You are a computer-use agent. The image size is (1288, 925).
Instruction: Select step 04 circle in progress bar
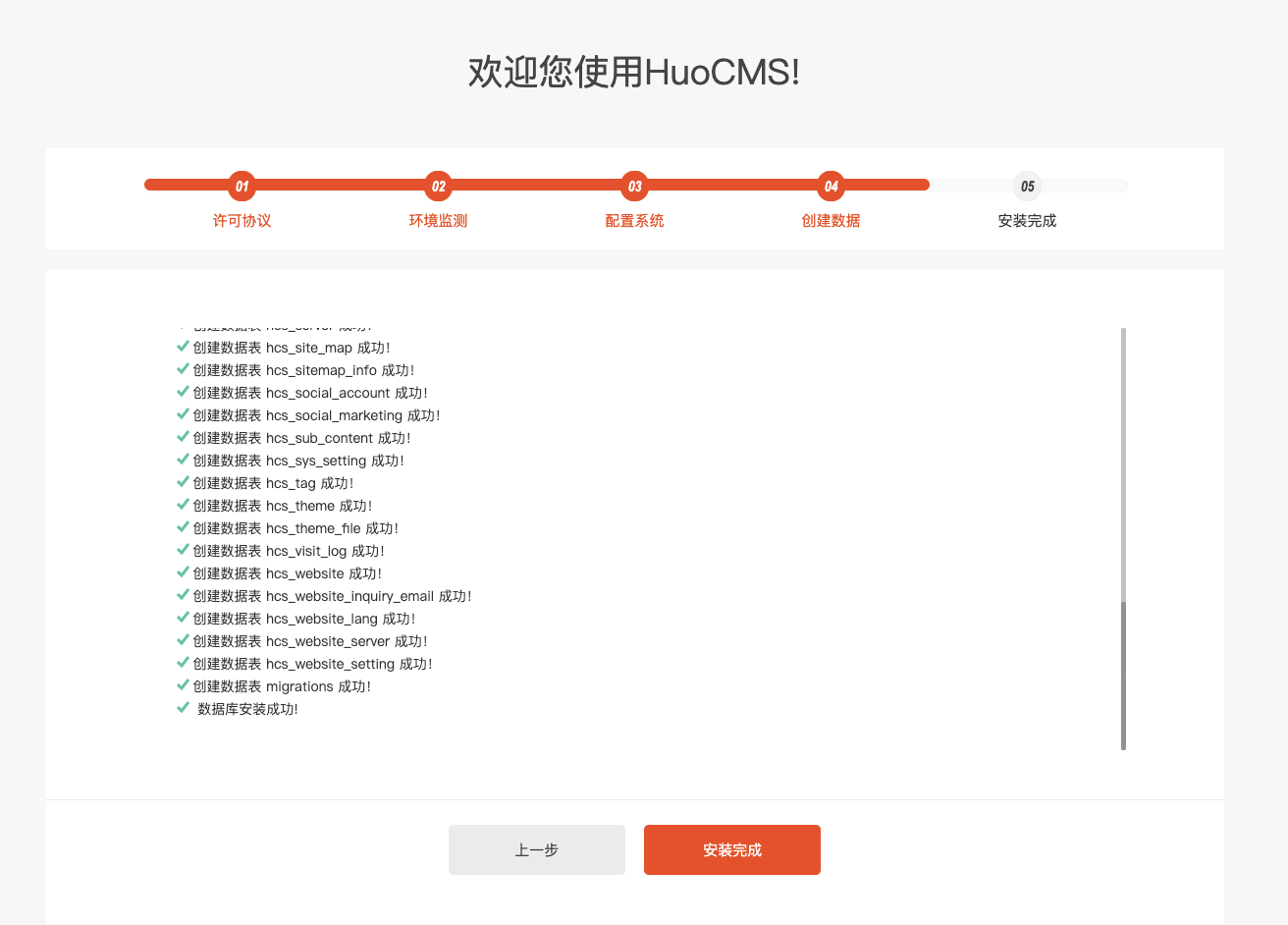(832, 186)
